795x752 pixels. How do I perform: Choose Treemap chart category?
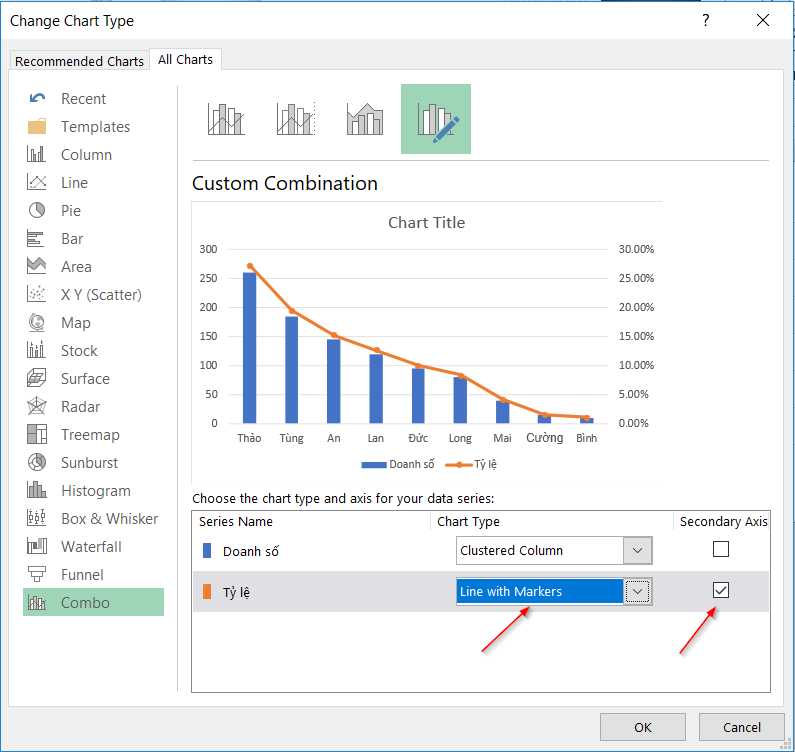coord(93,434)
